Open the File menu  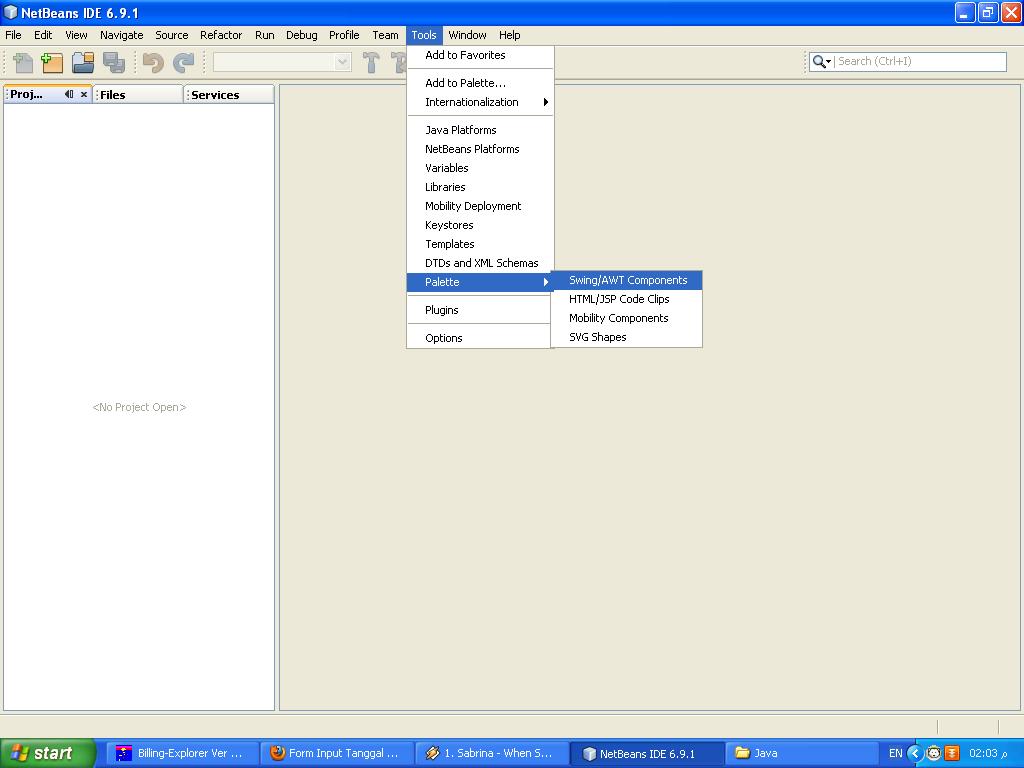click(13, 35)
